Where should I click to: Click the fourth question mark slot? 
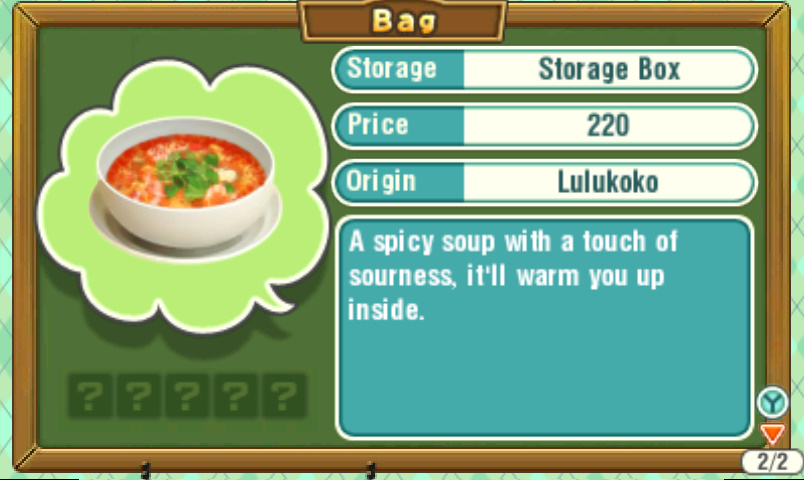[236, 395]
